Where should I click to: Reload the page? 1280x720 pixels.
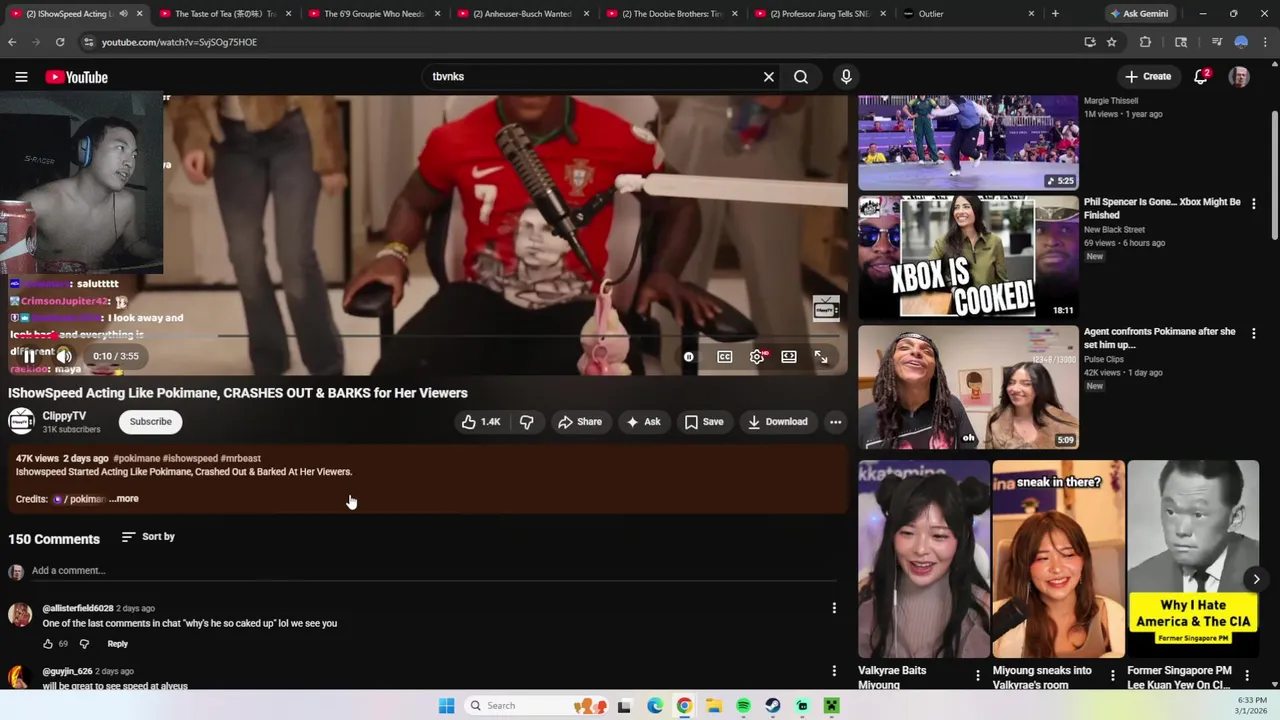60,42
